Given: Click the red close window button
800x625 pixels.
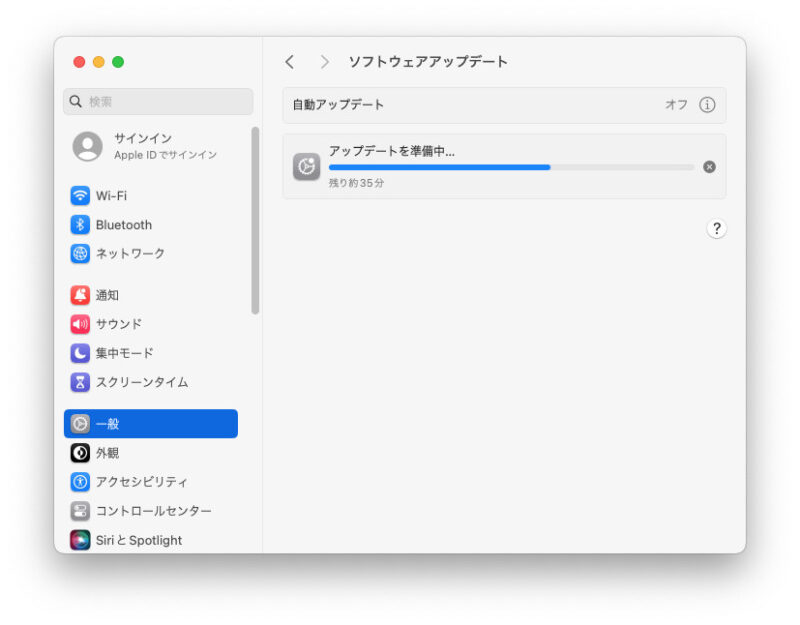Looking at the screenshot, I should [x=79, y=62].
